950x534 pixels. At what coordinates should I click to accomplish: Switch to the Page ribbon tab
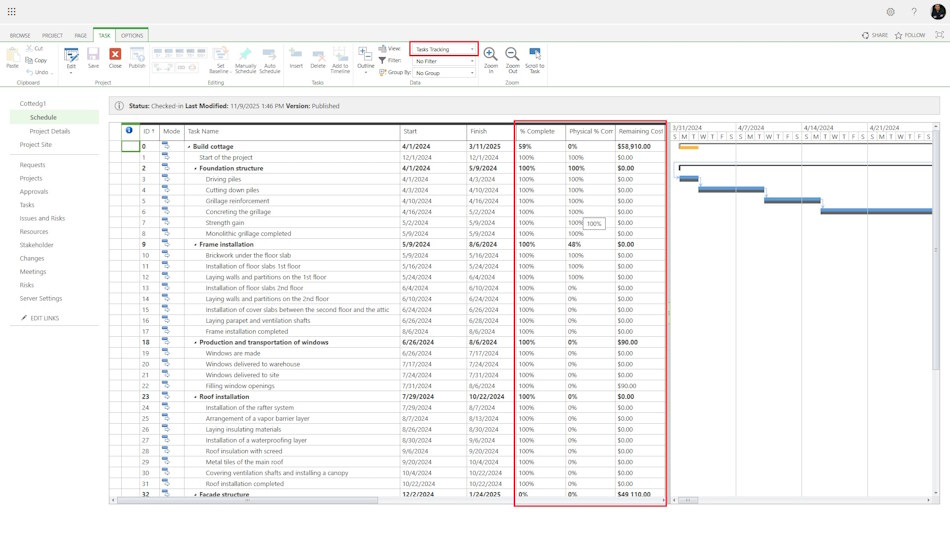pos(81,35)
